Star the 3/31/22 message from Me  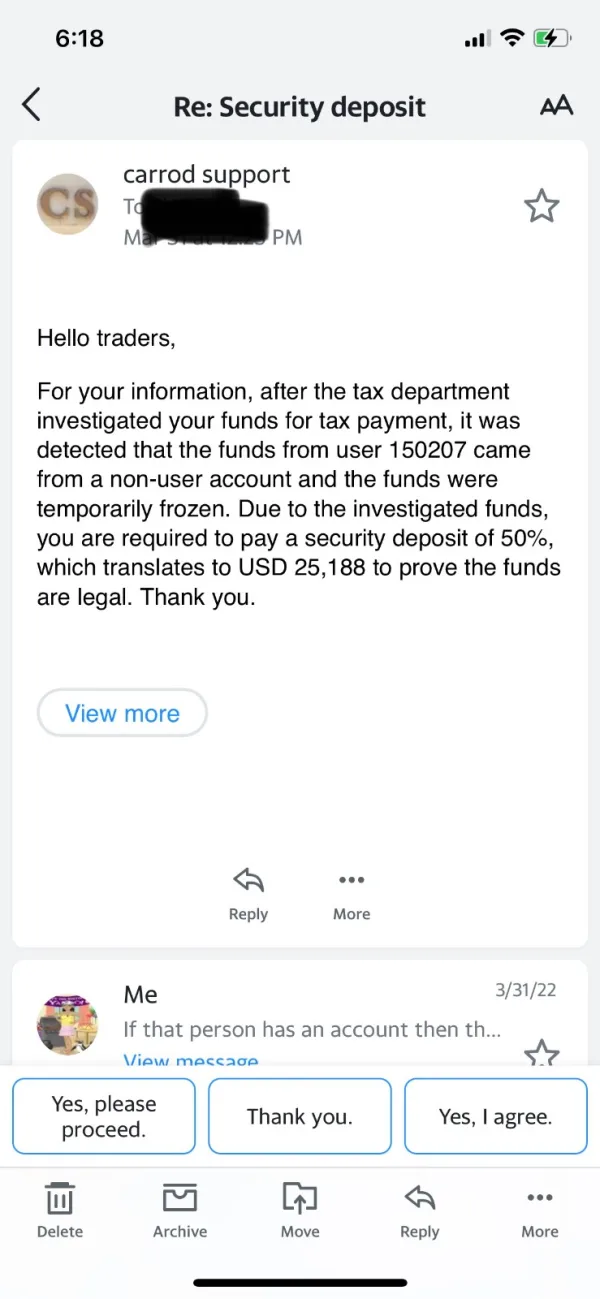point(541,1052)
